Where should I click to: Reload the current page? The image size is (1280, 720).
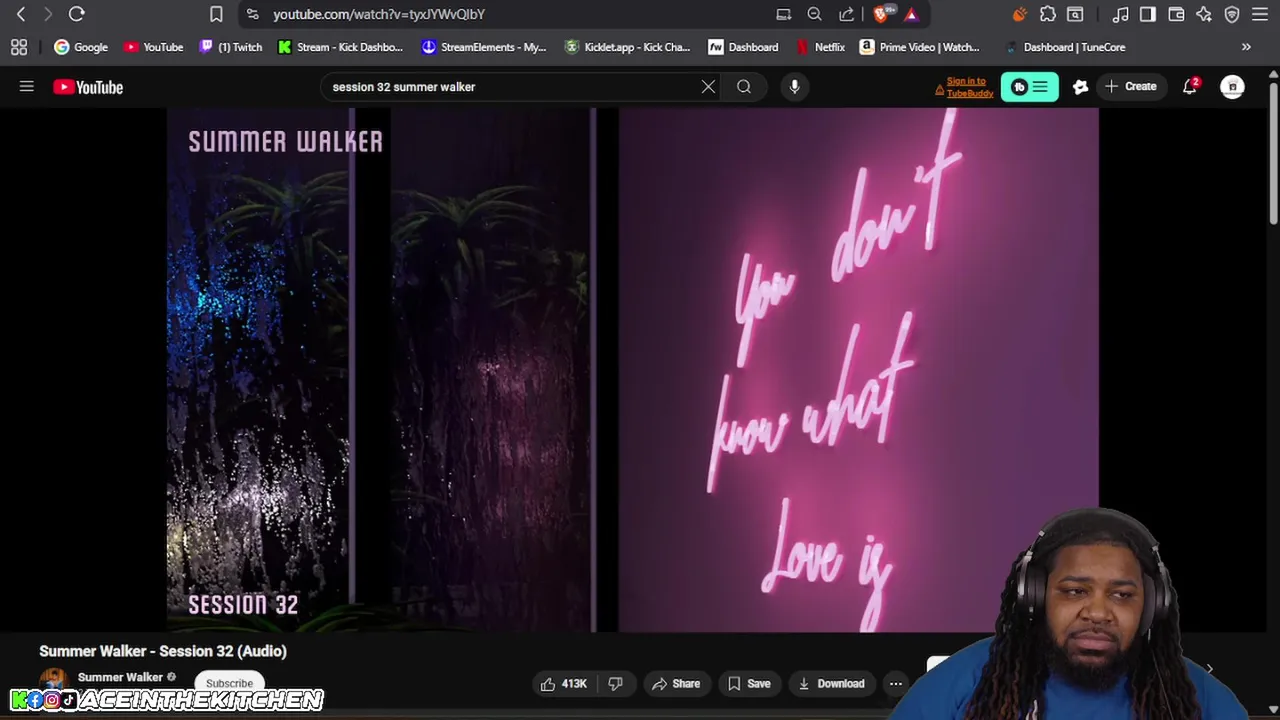tap(76, 14)
